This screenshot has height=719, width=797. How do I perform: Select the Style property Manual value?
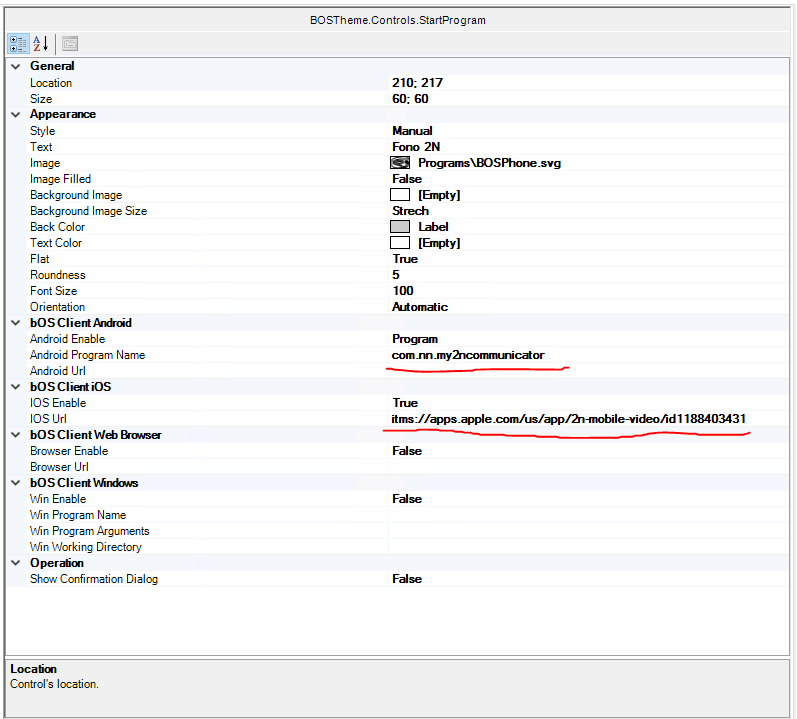click(412, 131)
